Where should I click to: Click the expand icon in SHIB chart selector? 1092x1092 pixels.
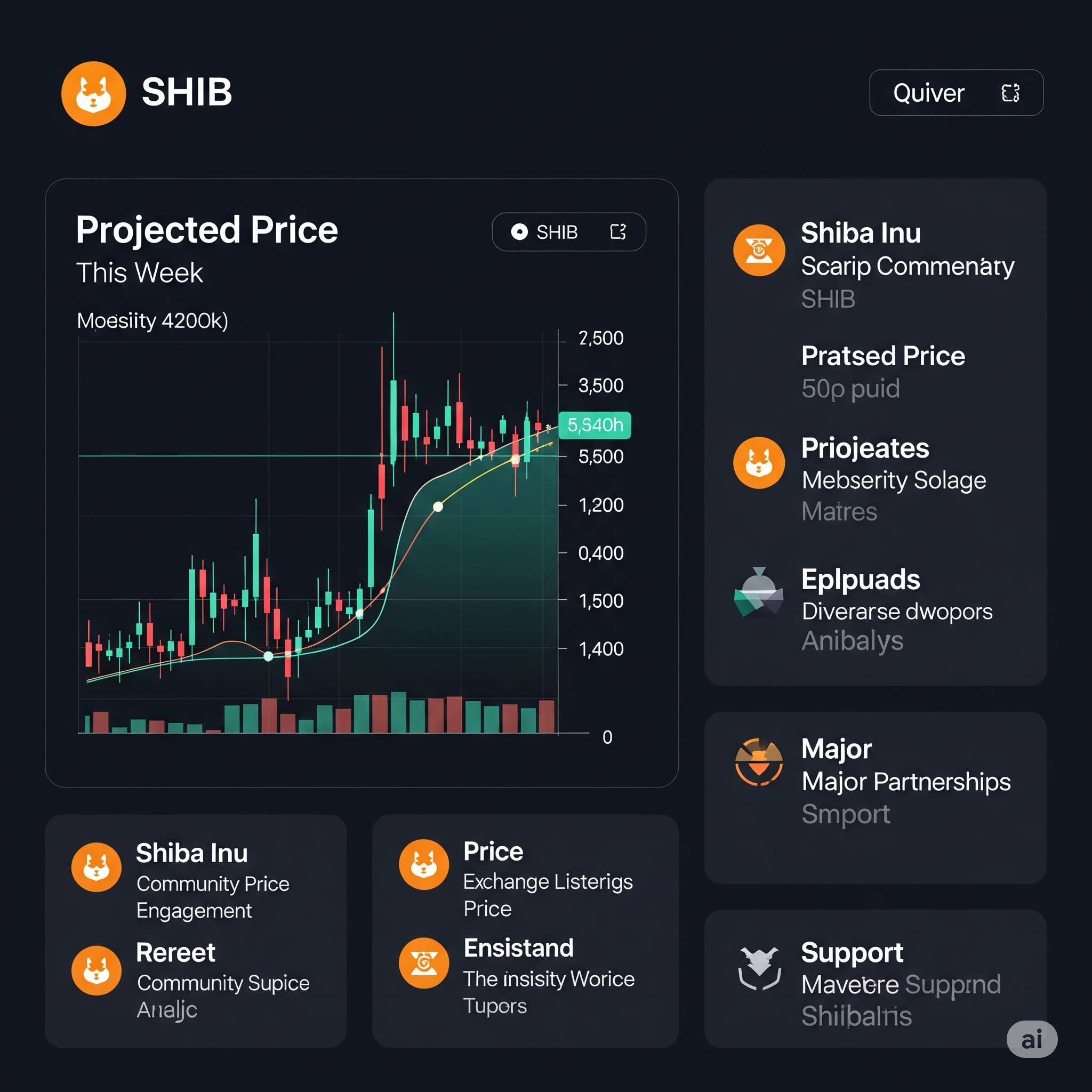click(x=619, y=232)
